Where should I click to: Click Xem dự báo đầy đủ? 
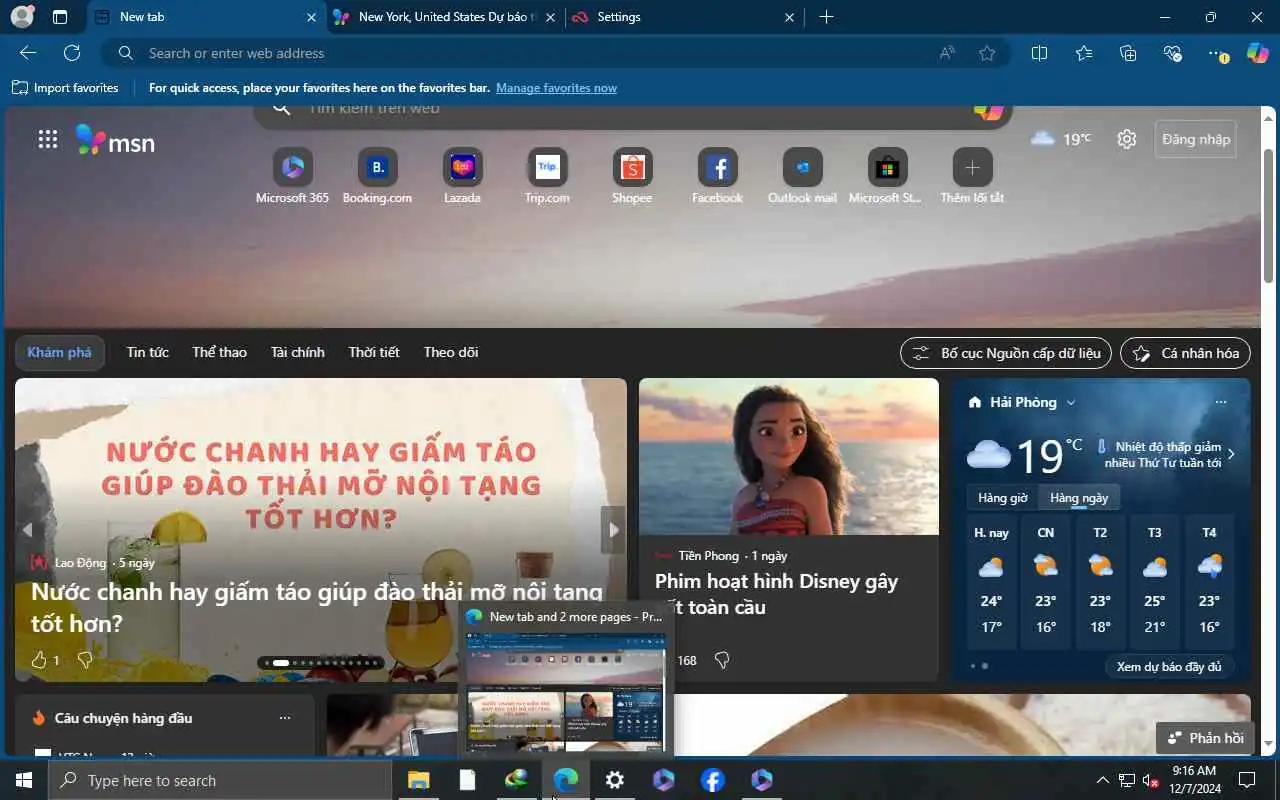(1169, 667)
